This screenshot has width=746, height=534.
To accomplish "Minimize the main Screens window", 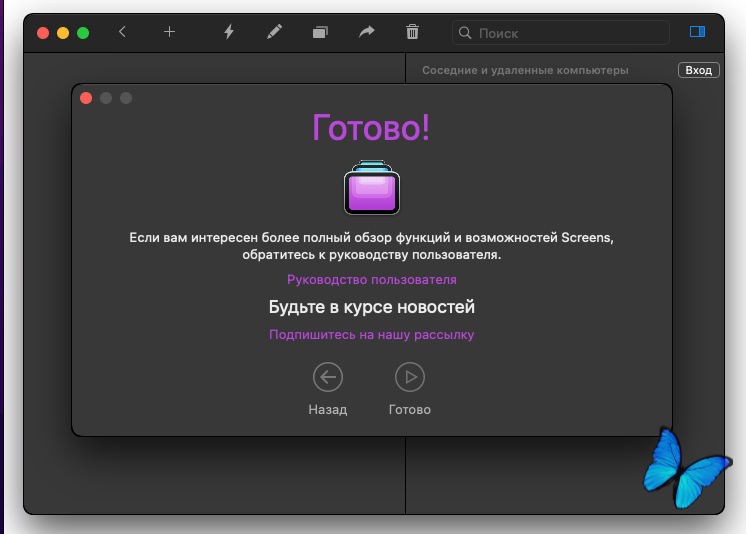I will (x=63, y=33).
